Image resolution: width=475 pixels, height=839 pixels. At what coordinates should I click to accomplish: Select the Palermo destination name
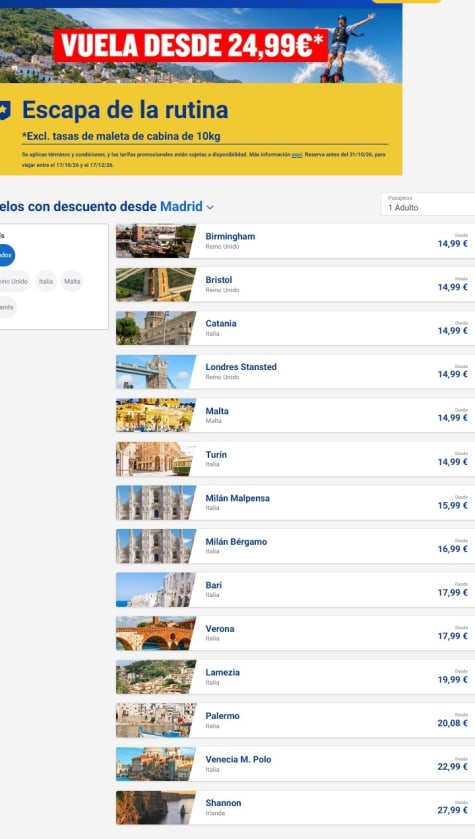(223, 716)
